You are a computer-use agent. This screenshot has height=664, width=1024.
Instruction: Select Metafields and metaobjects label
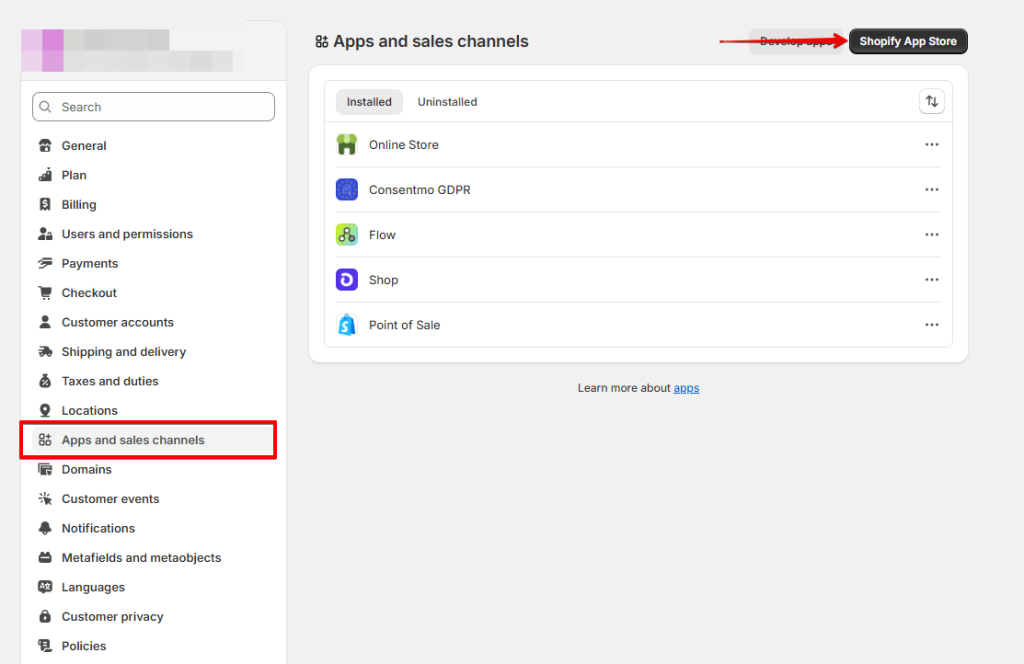(x=142, y=557)
